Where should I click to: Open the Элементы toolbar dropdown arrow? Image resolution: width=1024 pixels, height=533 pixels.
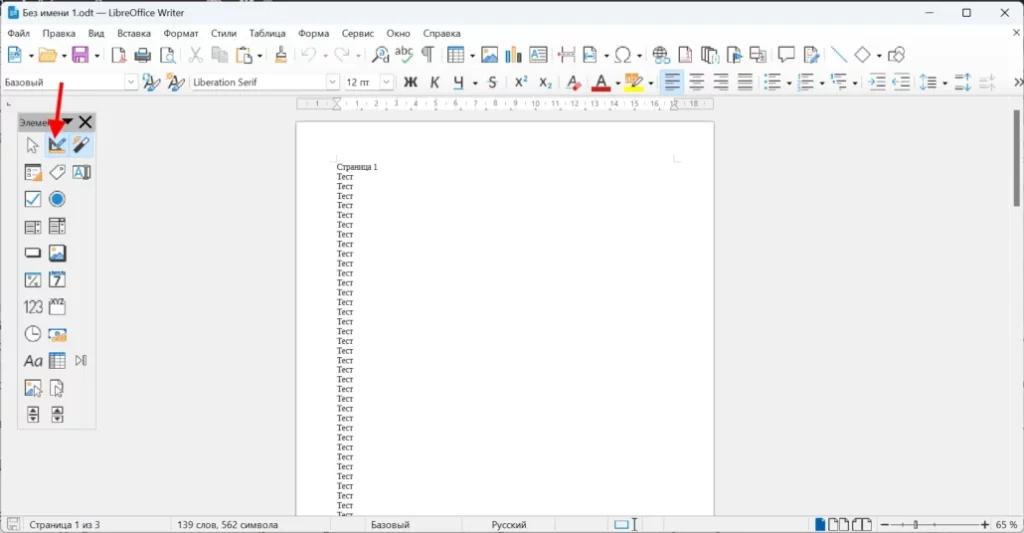[68, 122]
